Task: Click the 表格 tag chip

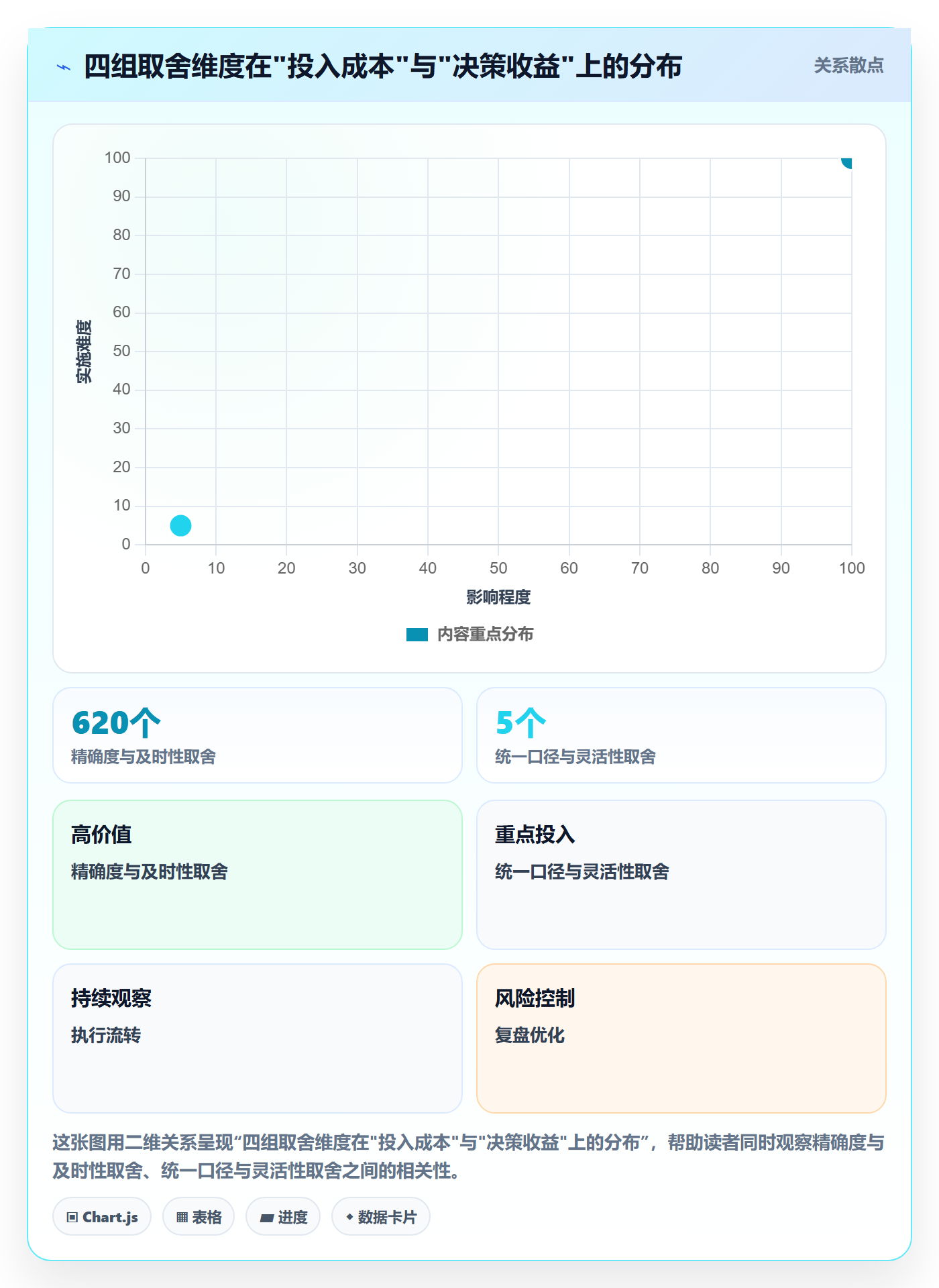Action: 199,1217
